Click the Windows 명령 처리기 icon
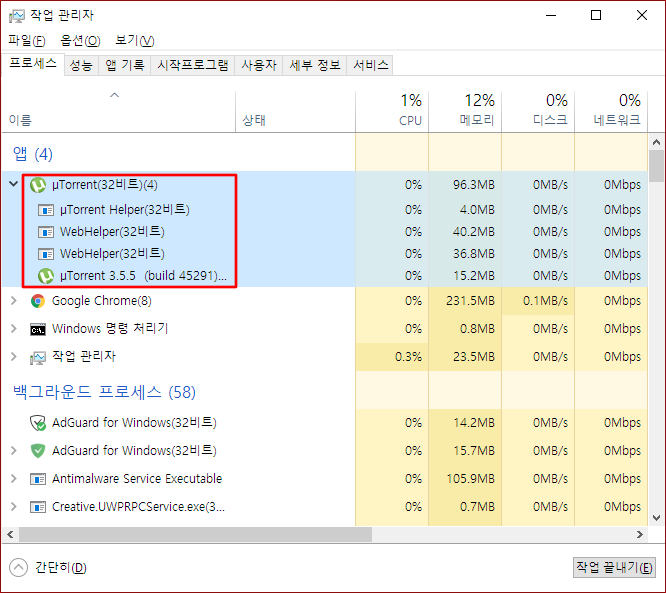The height and width of the screenshot is (593, 666). pos(38,329)
